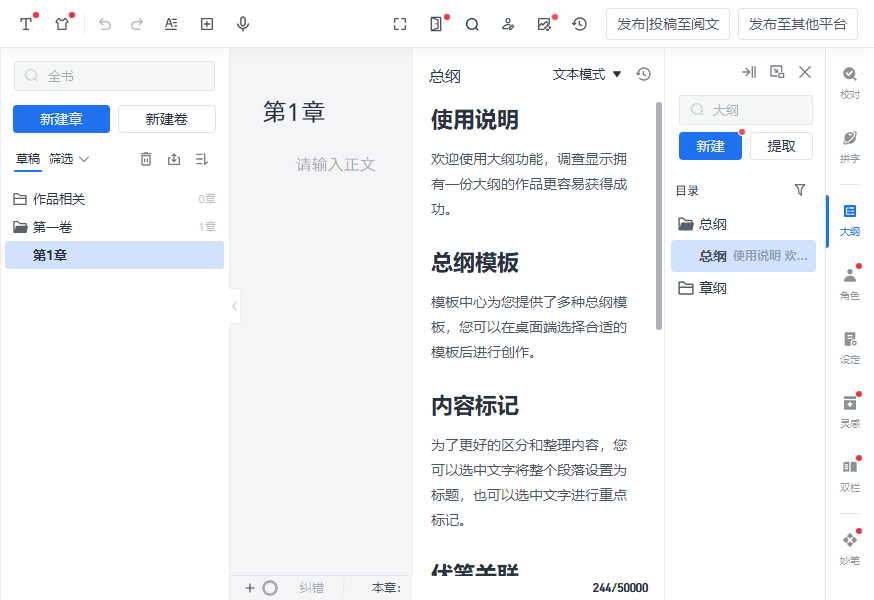
Task: Pop out the outline panel window icon
Action: (x=777, y=72)
